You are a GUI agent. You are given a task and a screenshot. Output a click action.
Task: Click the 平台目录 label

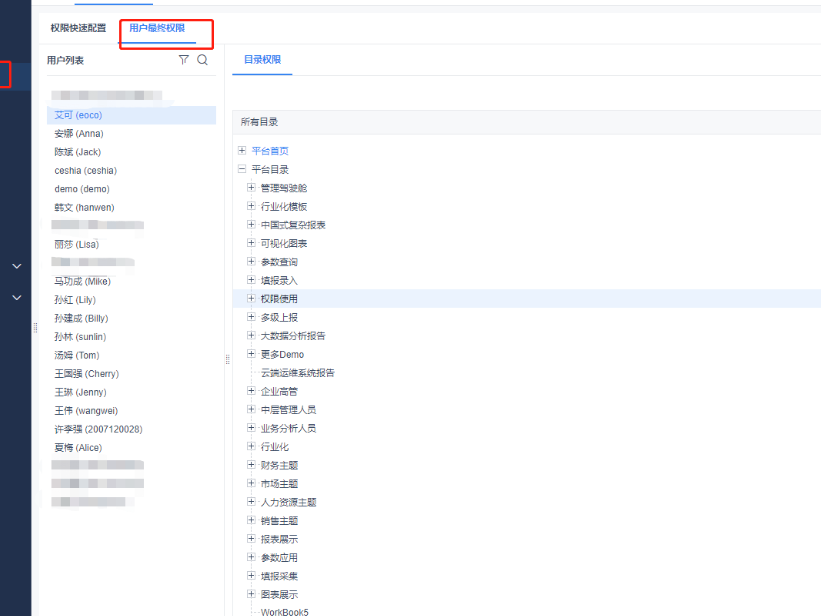[x=270, y=169]
